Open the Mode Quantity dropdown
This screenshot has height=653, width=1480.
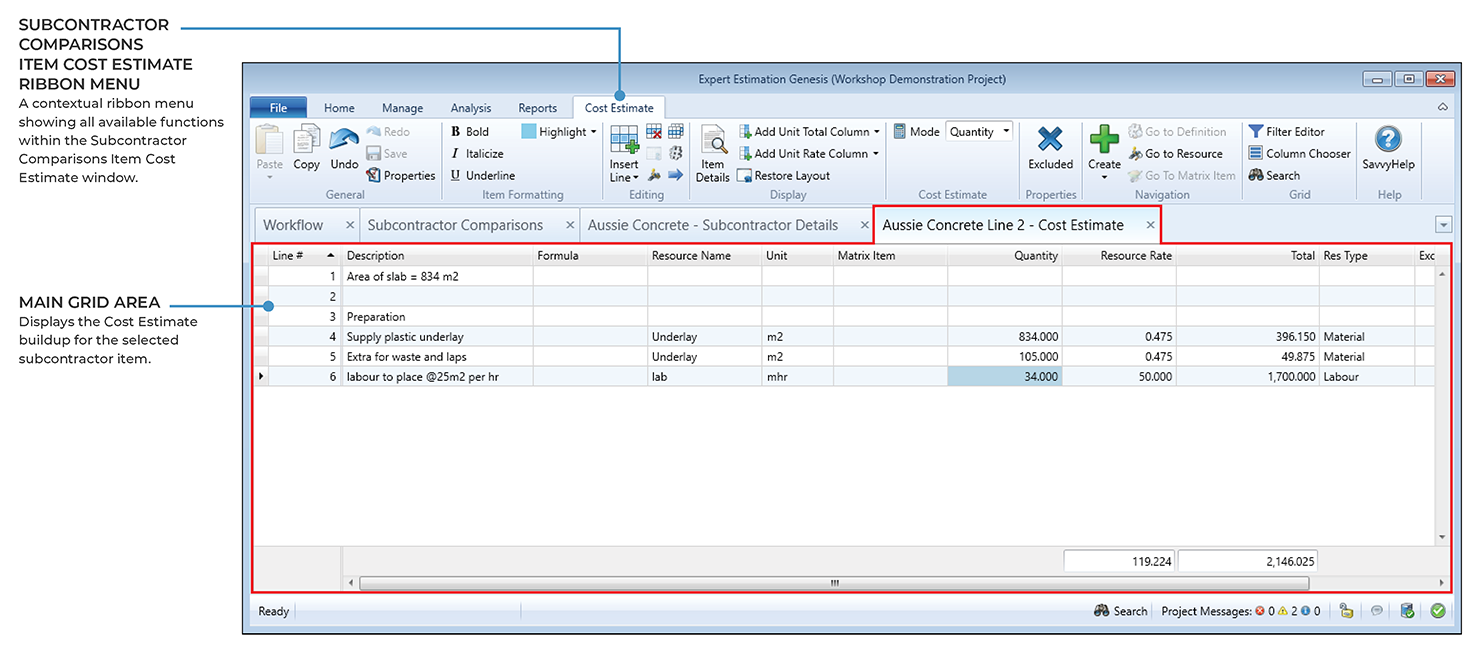pos(1006,131)
